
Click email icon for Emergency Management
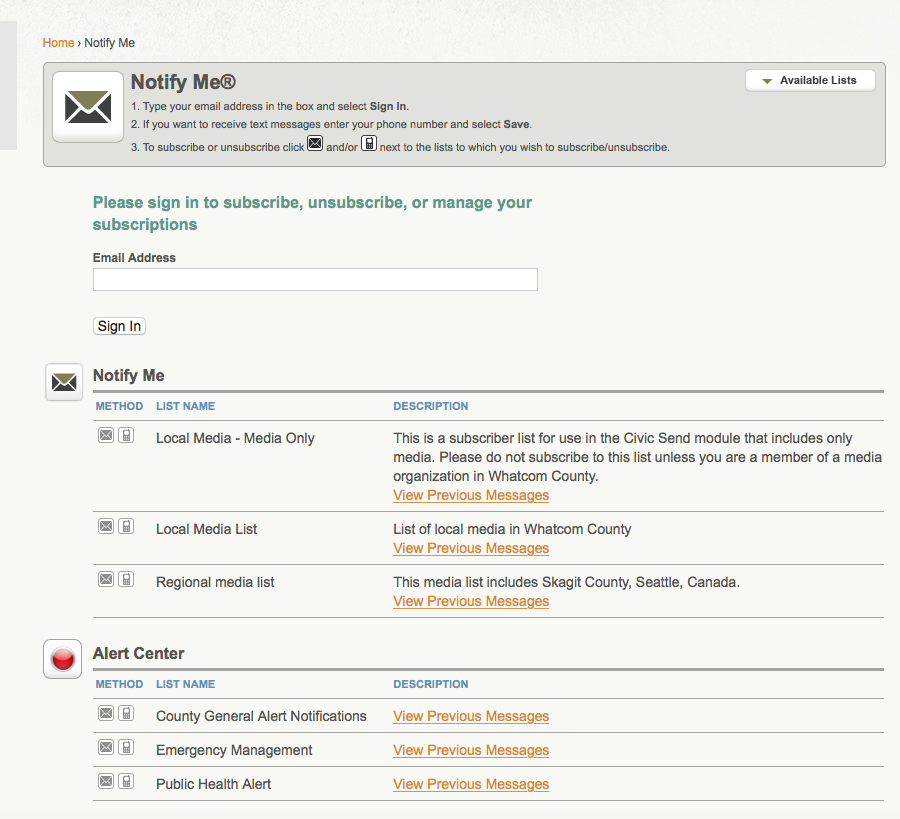coord(106,747)
